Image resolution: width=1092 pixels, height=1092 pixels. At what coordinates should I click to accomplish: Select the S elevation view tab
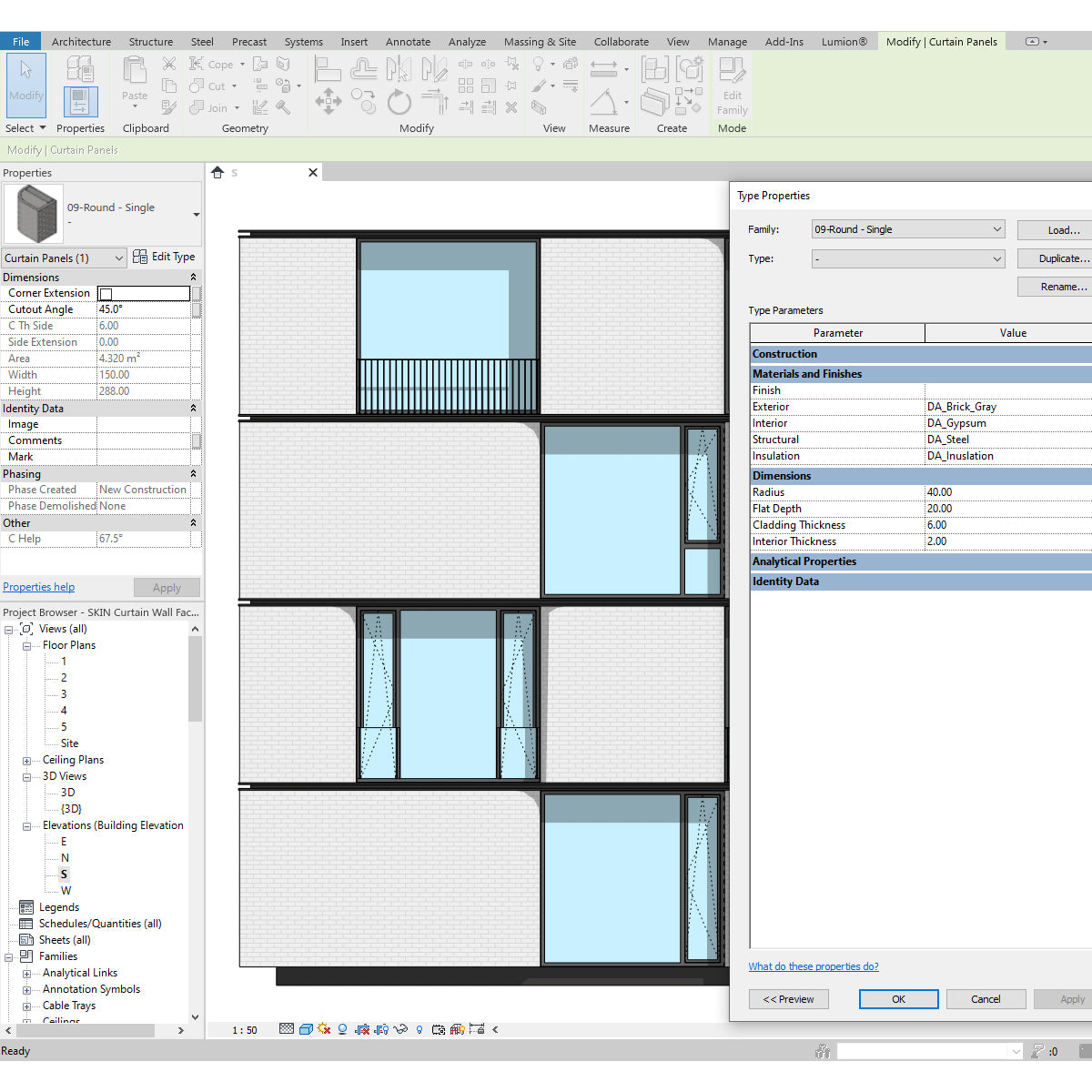pyautogui.click(x=234, y=172)
